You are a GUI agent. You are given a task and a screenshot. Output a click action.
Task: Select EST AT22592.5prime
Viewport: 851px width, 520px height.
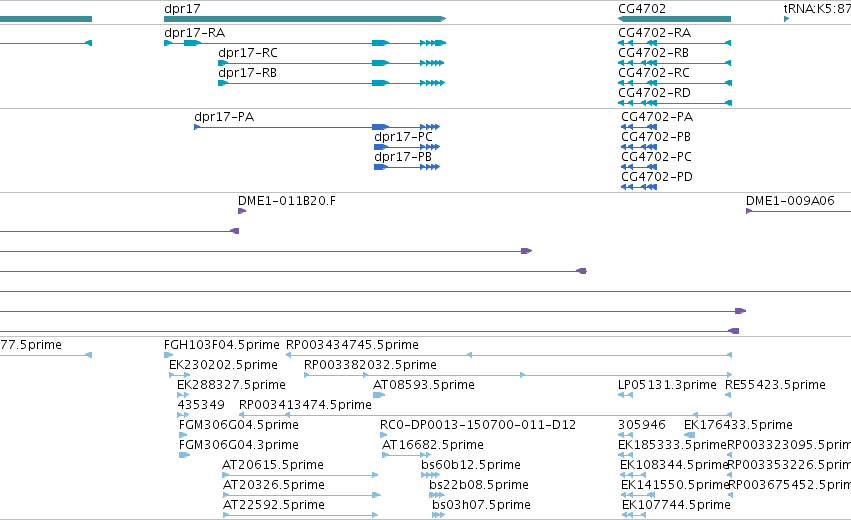[x=300, y=516]
